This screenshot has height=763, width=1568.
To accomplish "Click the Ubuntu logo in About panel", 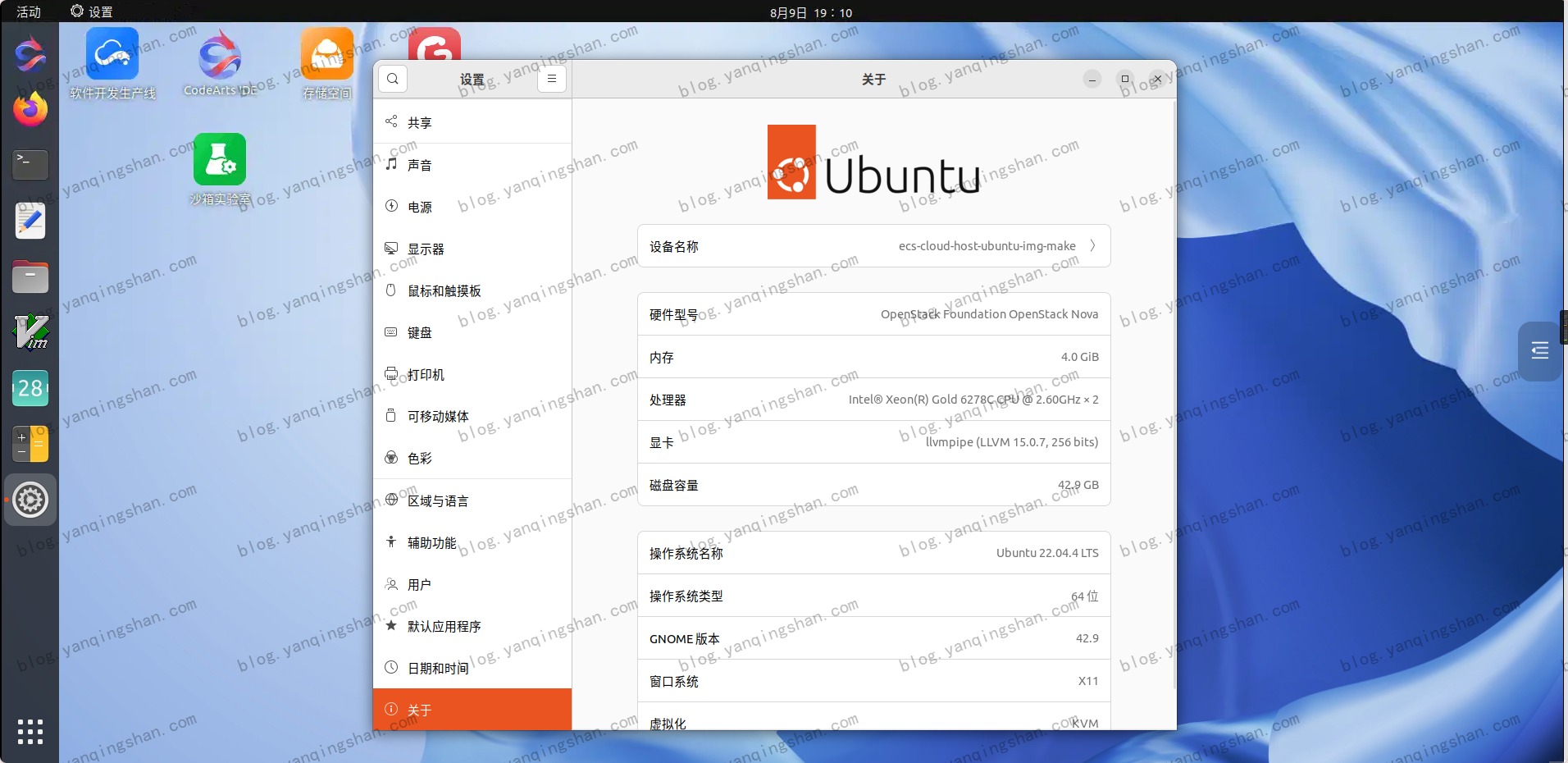I will click(x=874, y=162).
